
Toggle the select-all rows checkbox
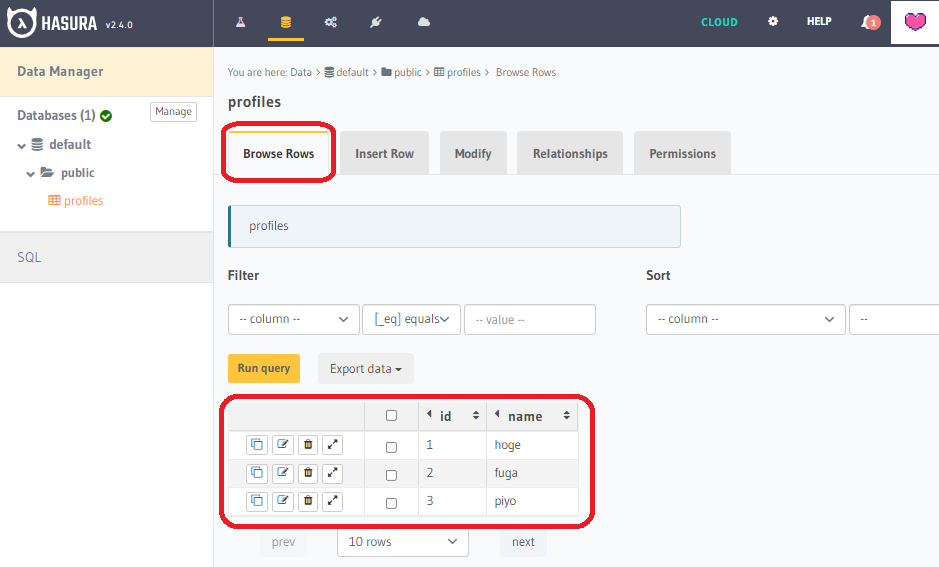(391, 416)
